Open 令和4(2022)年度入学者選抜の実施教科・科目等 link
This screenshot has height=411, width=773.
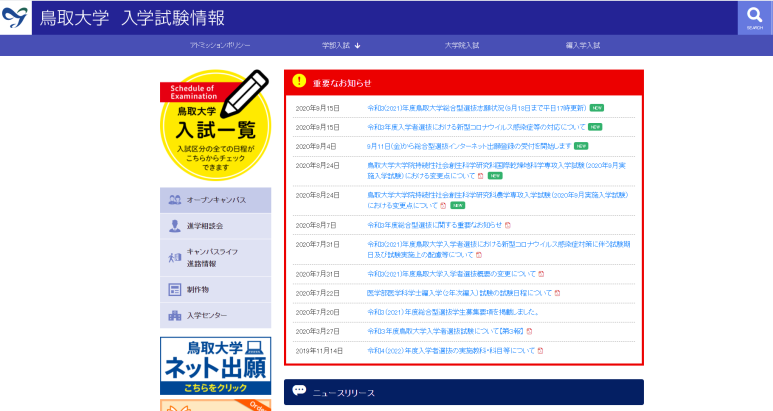(x=451, y=351)
